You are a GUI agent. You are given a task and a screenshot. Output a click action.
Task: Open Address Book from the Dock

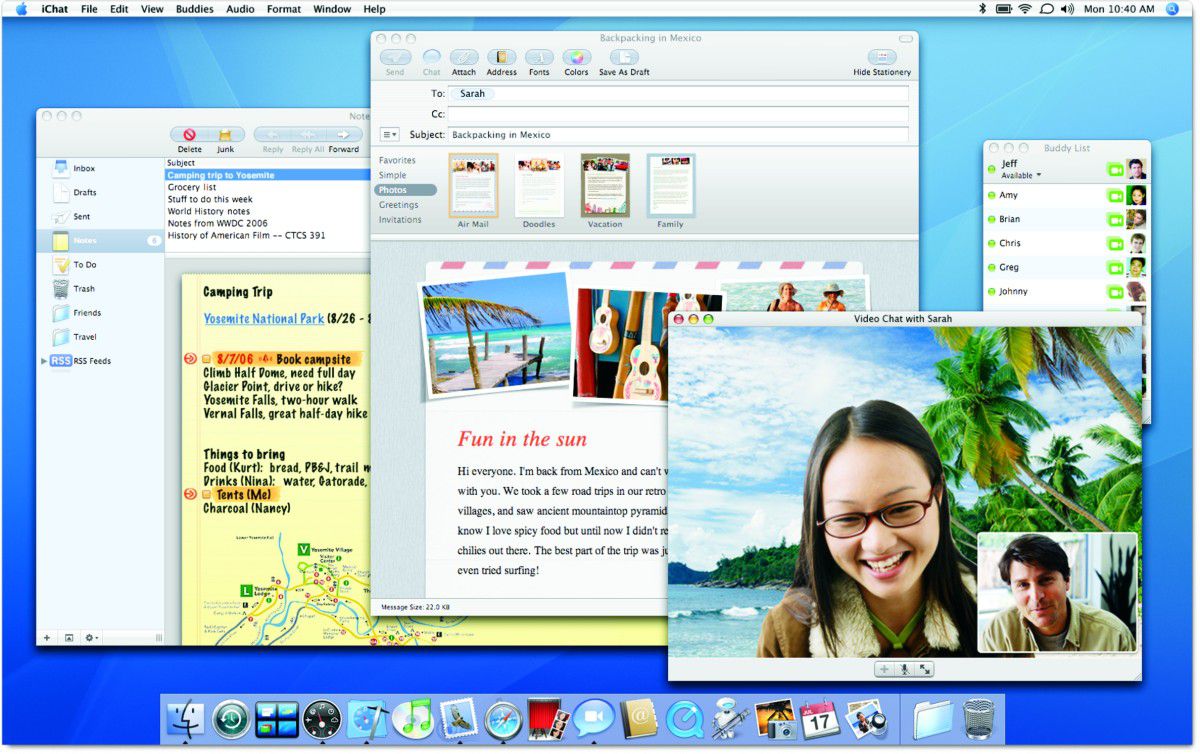(639, 719)
